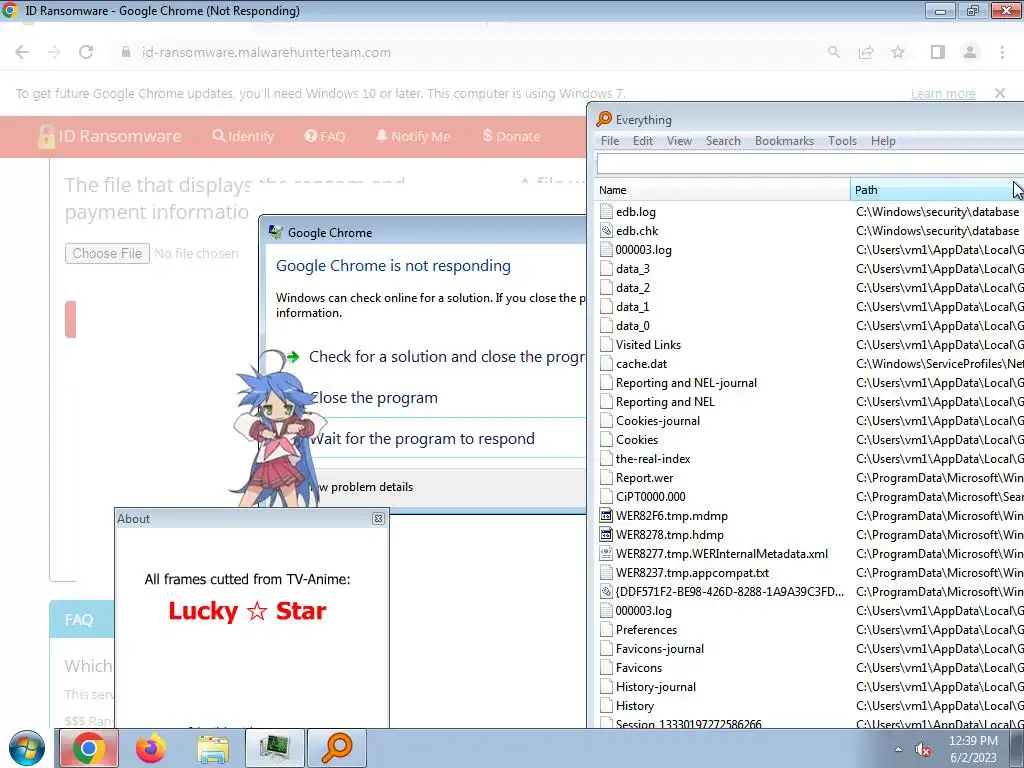Viewport: 1024px width, 768px height.
Task: Click the {DDF571F2-BE98... file icon
Action: pyautogui.click(x=606, y=592)
